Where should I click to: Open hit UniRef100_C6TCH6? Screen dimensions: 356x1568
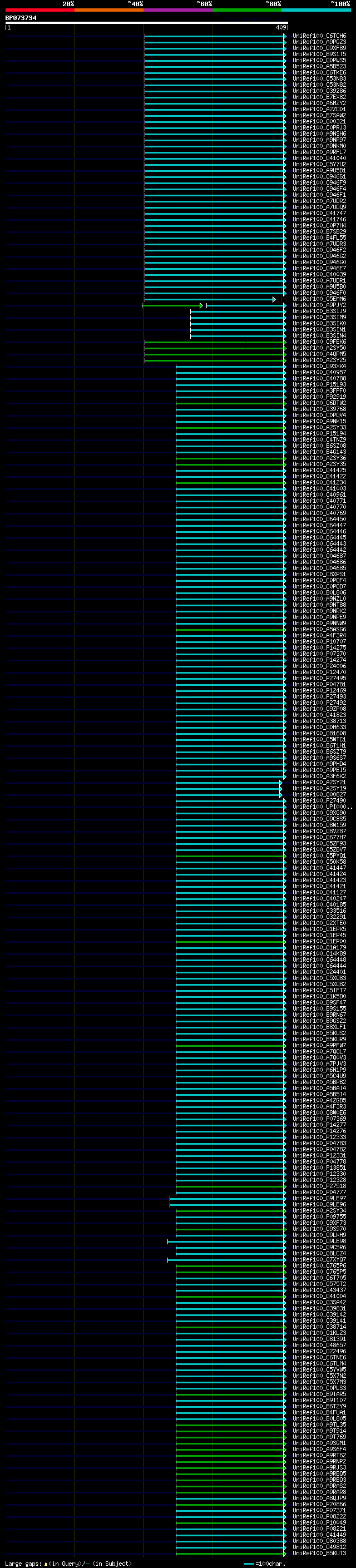click(319, 37)
